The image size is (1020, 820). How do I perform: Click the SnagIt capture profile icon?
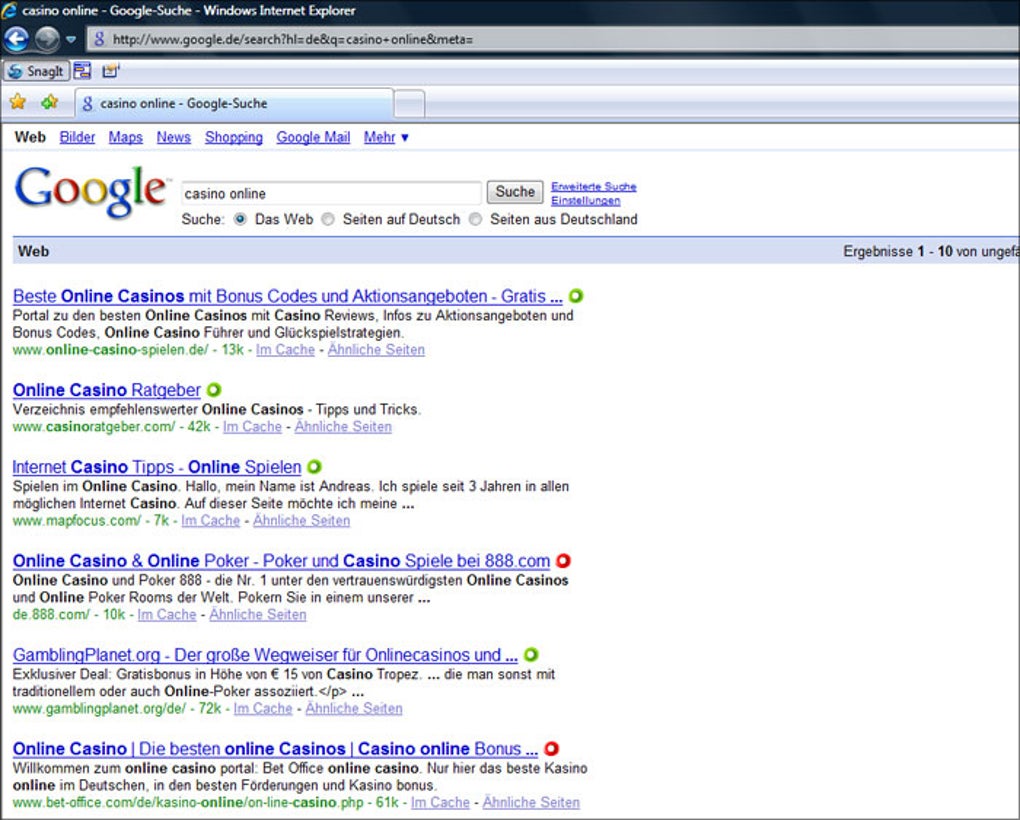point(111,70)
